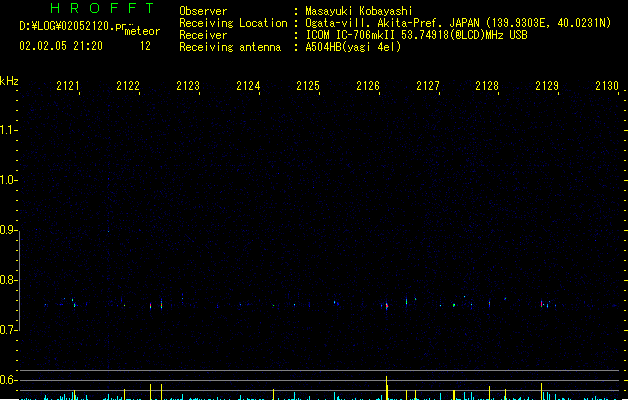Click the 2127 time marker
Image resolution: width=629 pixels, height=400 pixels.
[428, 86]
